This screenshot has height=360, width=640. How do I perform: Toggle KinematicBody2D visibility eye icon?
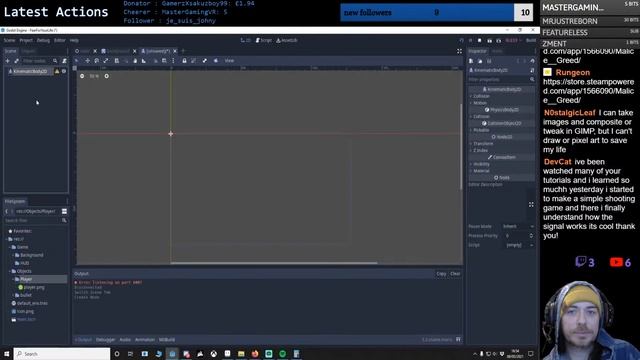click(x=64, y=71)
